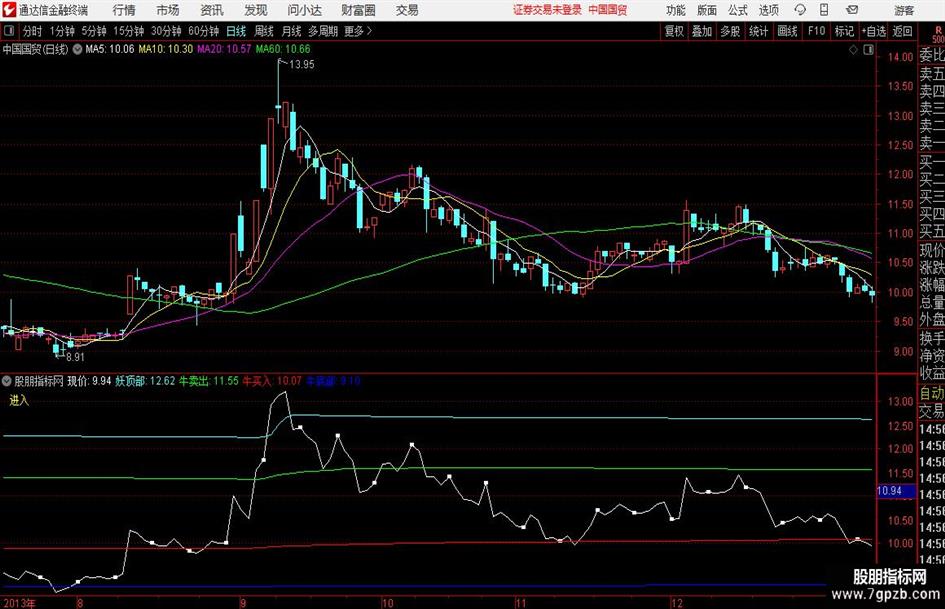Viewport: 945px width, 609px height.
Task: Open the 交易 menu
Action: coord(407,10)
